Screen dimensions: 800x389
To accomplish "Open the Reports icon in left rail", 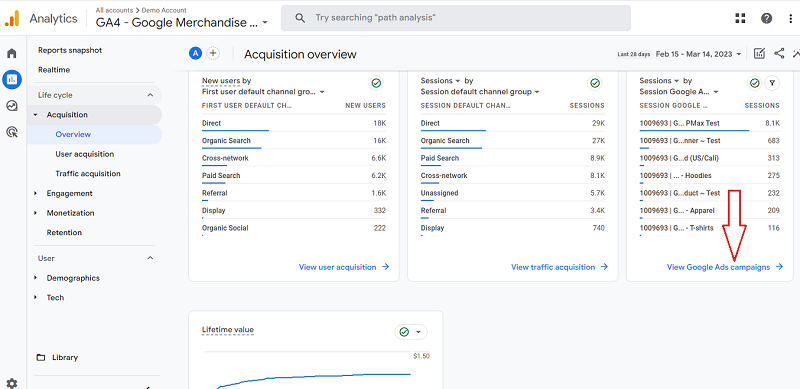I will point(12,80).
